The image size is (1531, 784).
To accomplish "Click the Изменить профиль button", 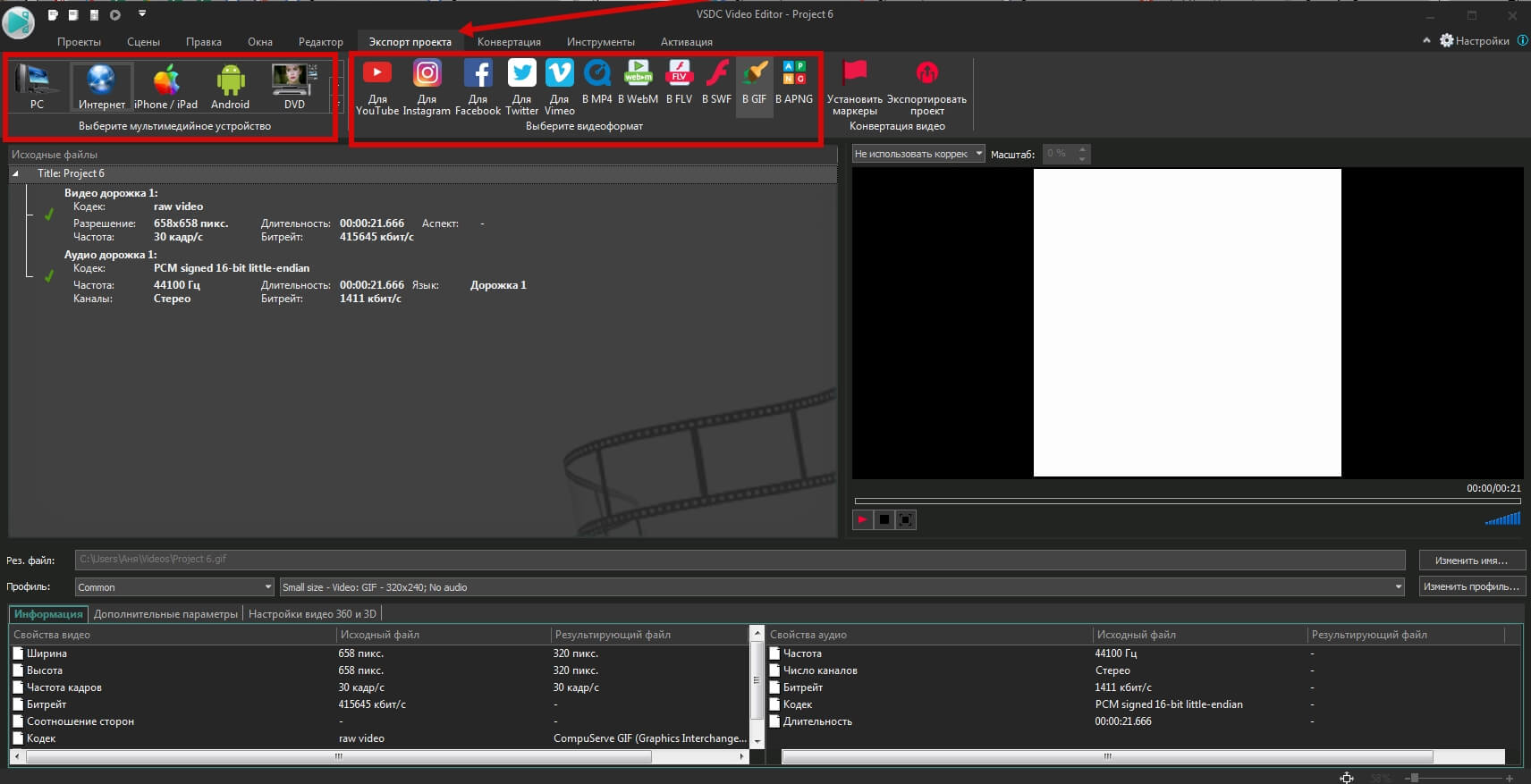I will click(1471, 587).
